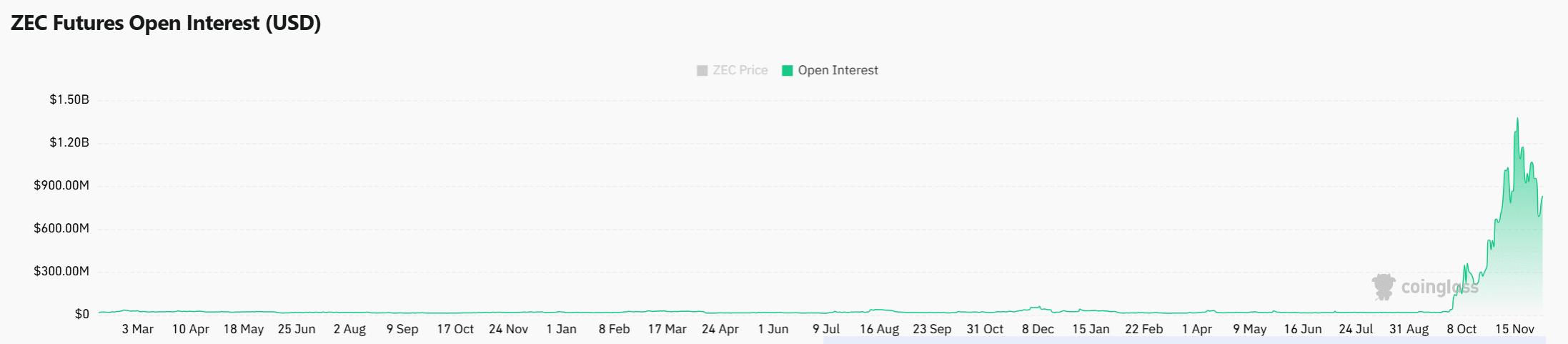Image resolution: width=1568 pixels, height=344 pixels.
Task: Click the 8 Dec date axis label
Action: click(x=1038, y=329)
